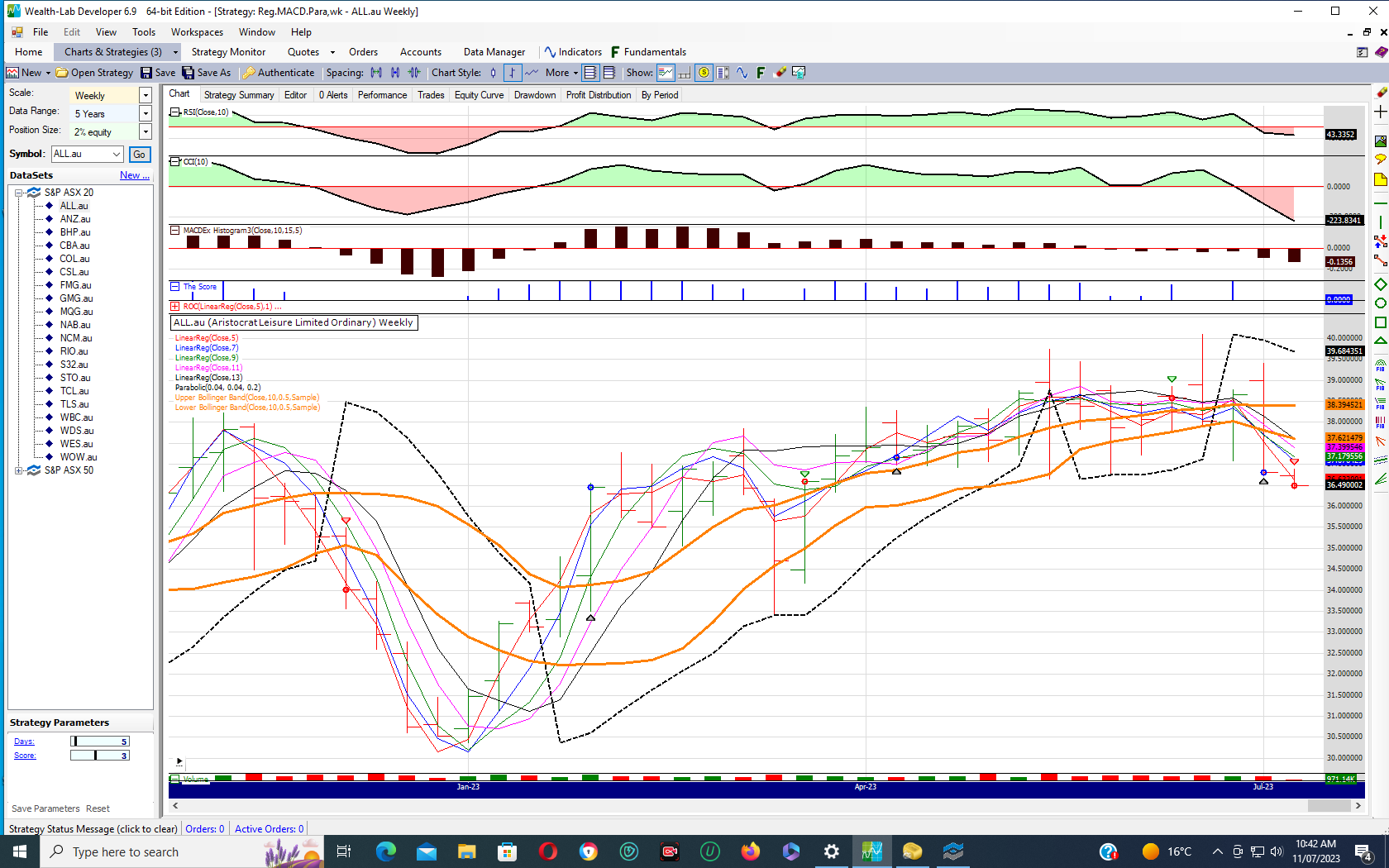Select line chart style icon
1389x868 pixels.
pos(532,73)
